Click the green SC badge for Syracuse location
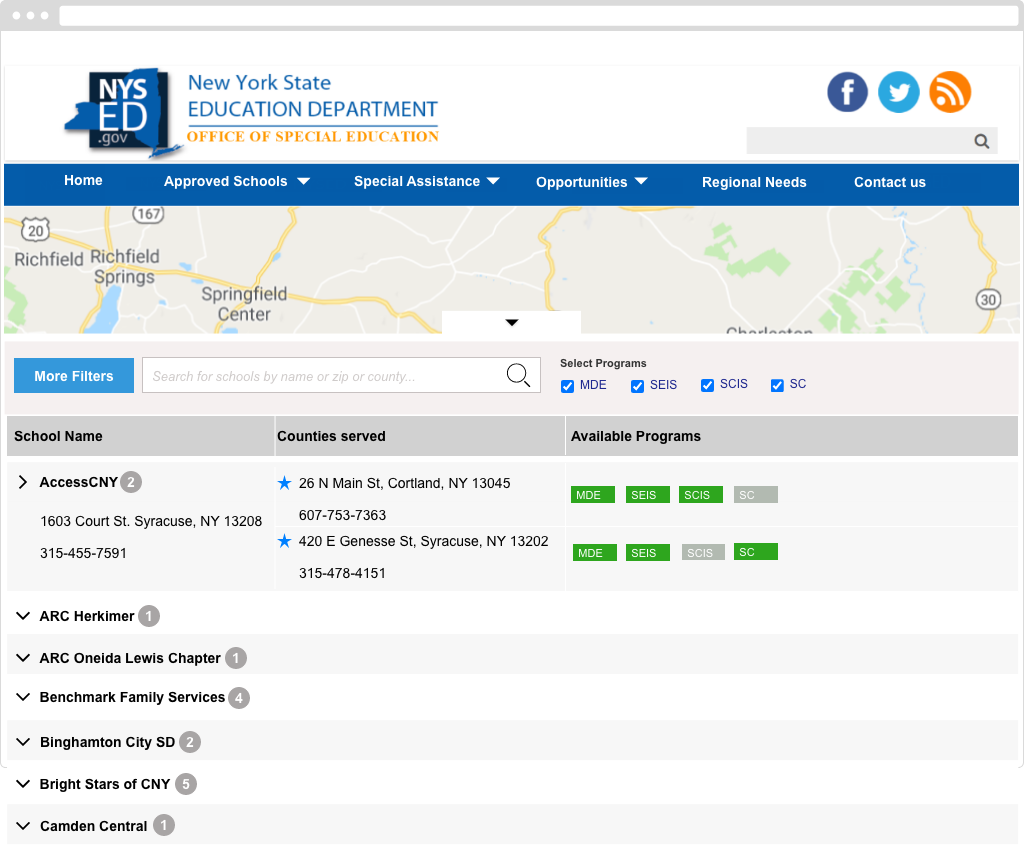Viewport: 1024px width, 845px height. [x=755, y=552]
